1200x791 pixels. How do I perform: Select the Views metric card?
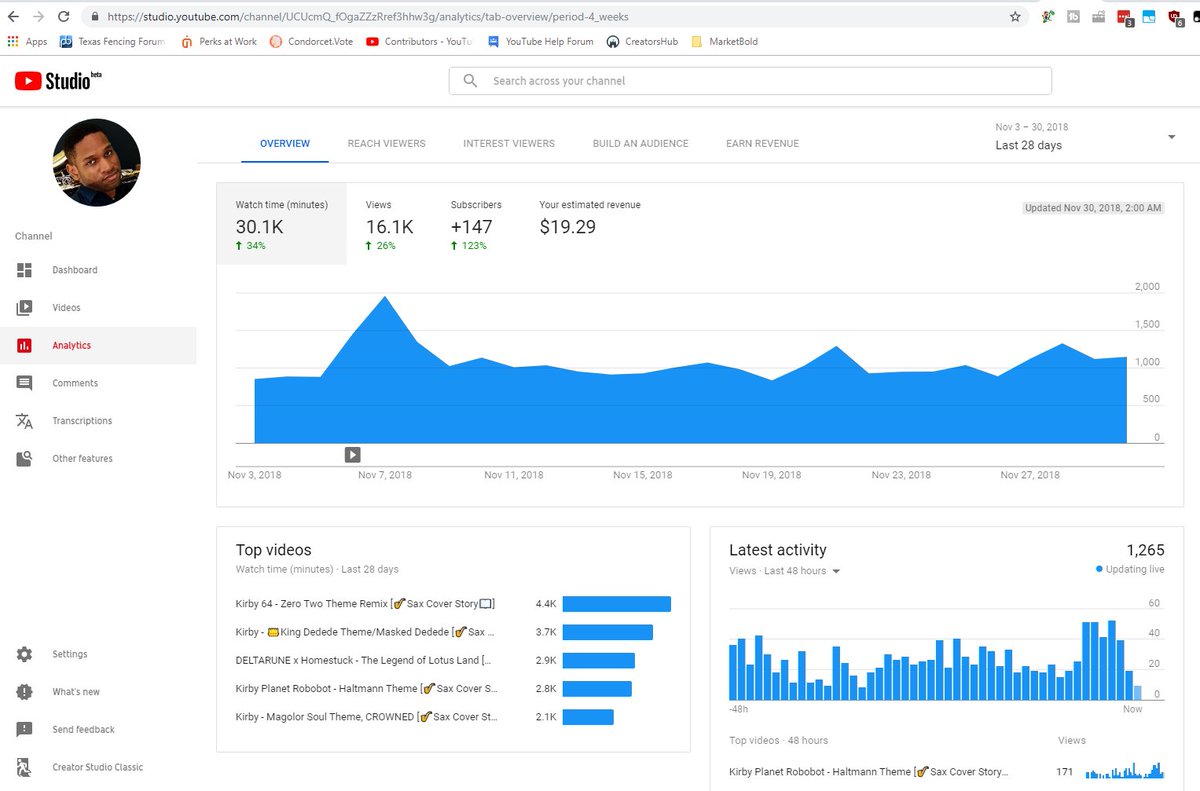pyautogui.click(x=389, y=224)
